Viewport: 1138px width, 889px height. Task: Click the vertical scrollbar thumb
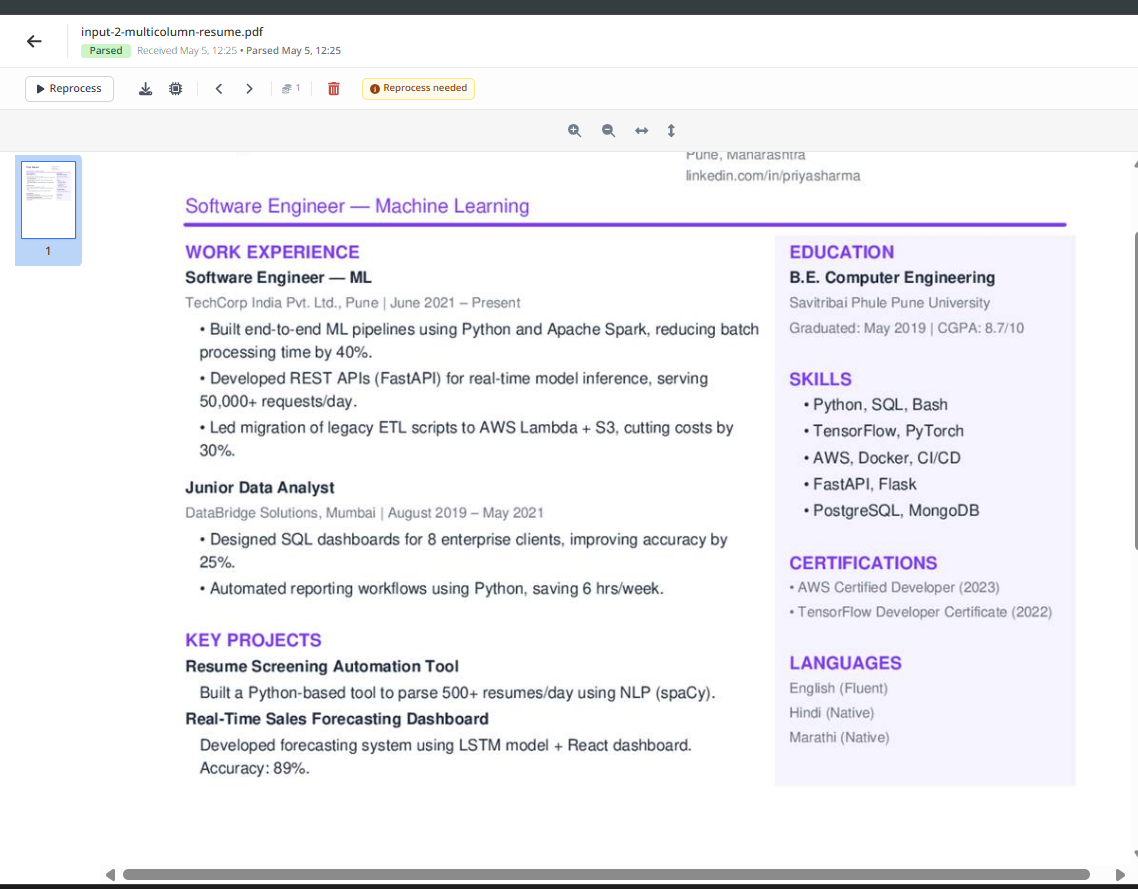tap(1135, 392)
